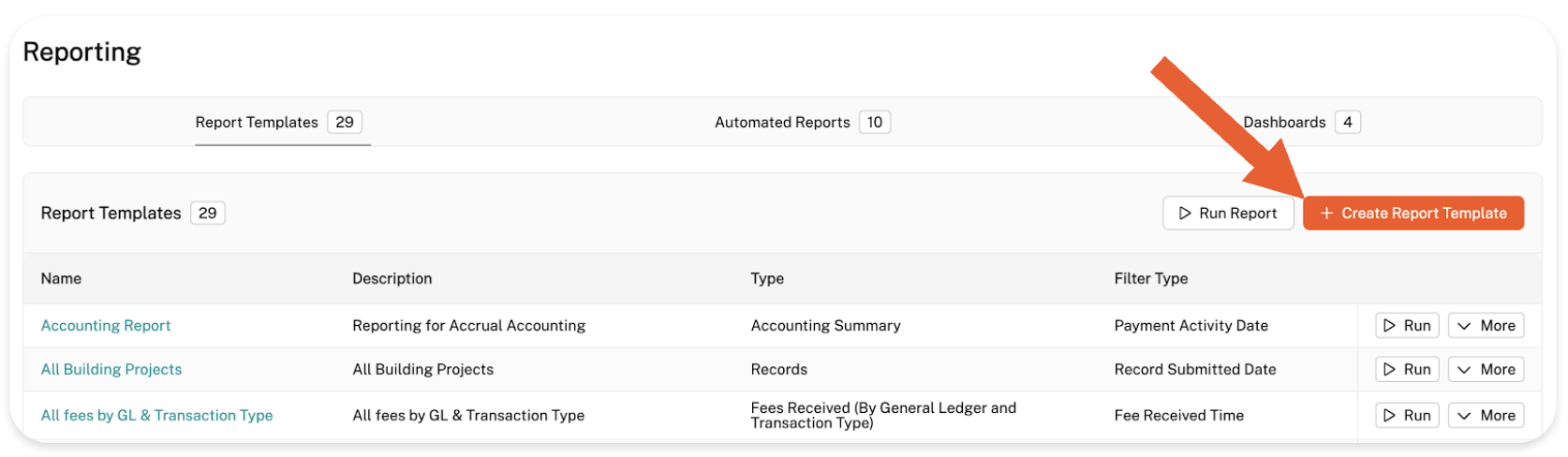
Task: Click the Type column header
Action: (767, 279)
